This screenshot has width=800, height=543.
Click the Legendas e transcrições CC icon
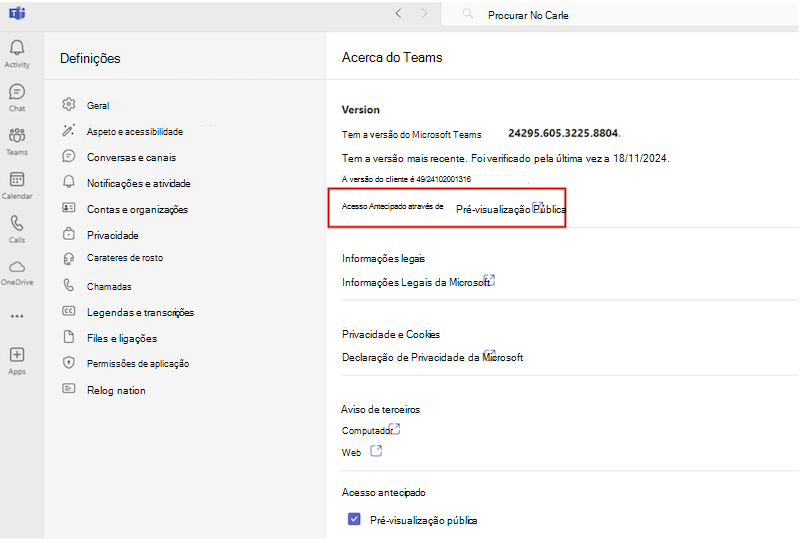(x=69, y=311)
